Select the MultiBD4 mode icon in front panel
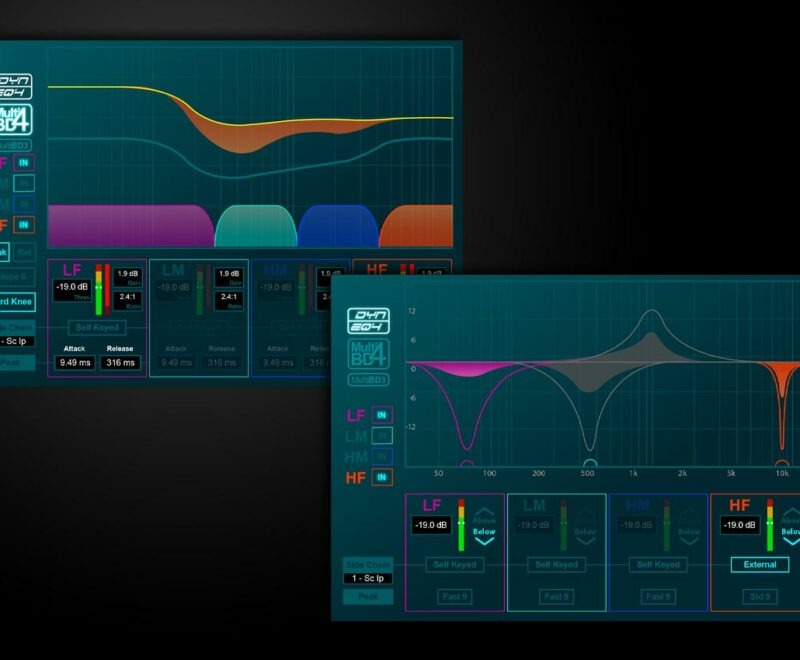 pos(368,355)
